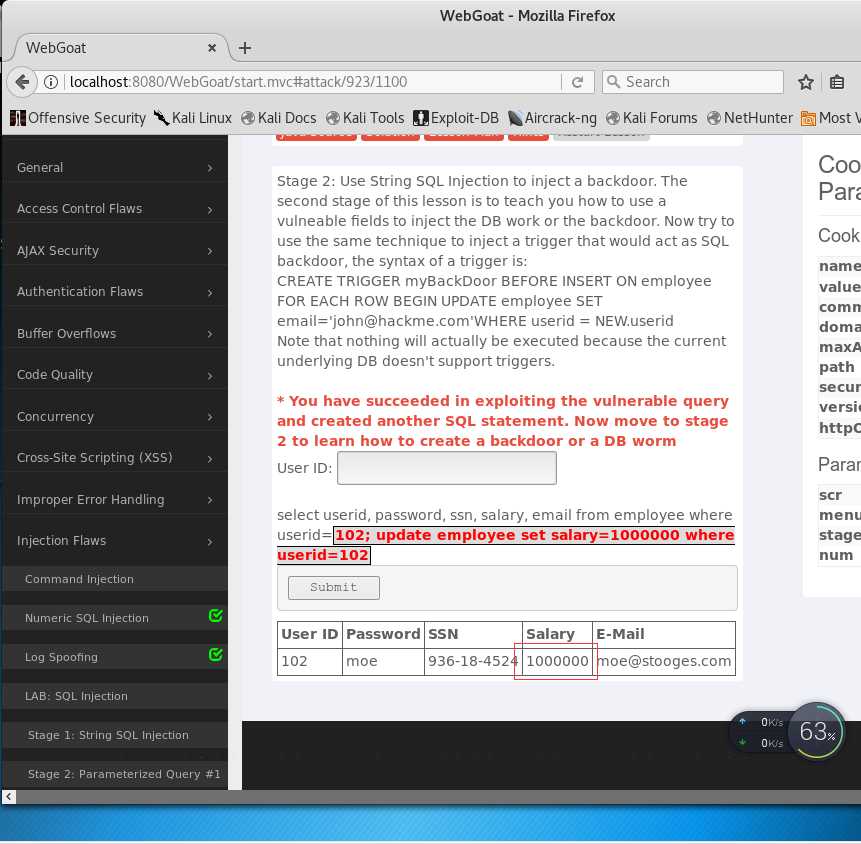This screenshot has height=844, width=861.
Task: Open the Command Injection lesson
Action: tap(115, 579)
